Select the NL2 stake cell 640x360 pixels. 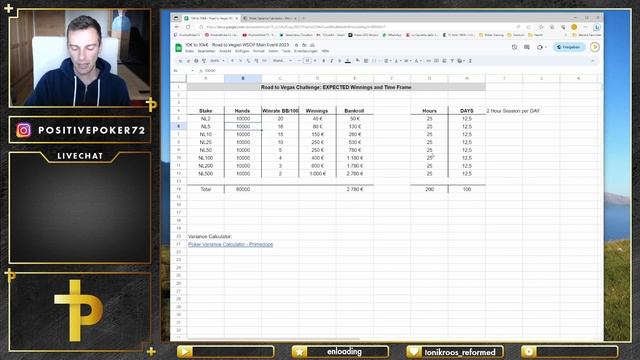[206, 119]
